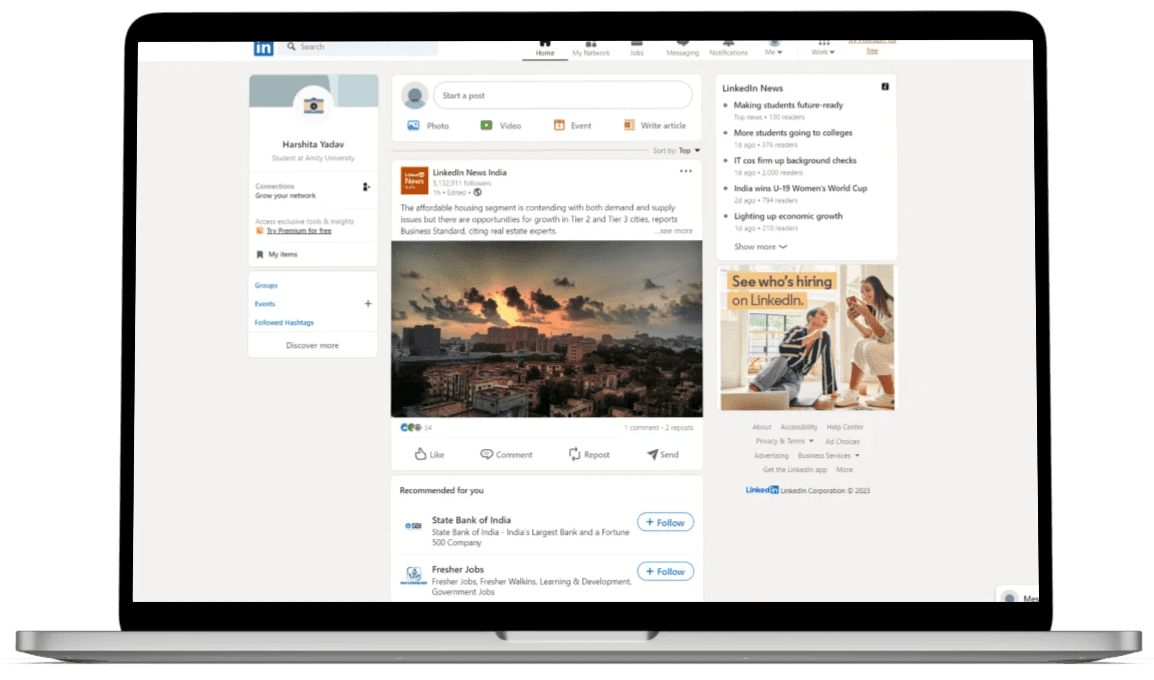Open Sort by Top dropdown
The width and height of the screenshot is (1154, 680).
pyautogui.click(x=676, y=151)
